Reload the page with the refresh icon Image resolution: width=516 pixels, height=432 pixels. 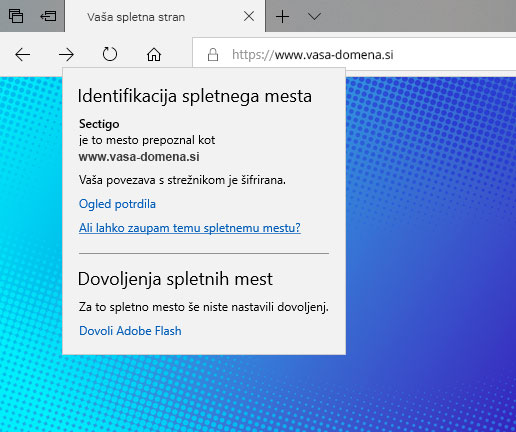pos(110,54)
